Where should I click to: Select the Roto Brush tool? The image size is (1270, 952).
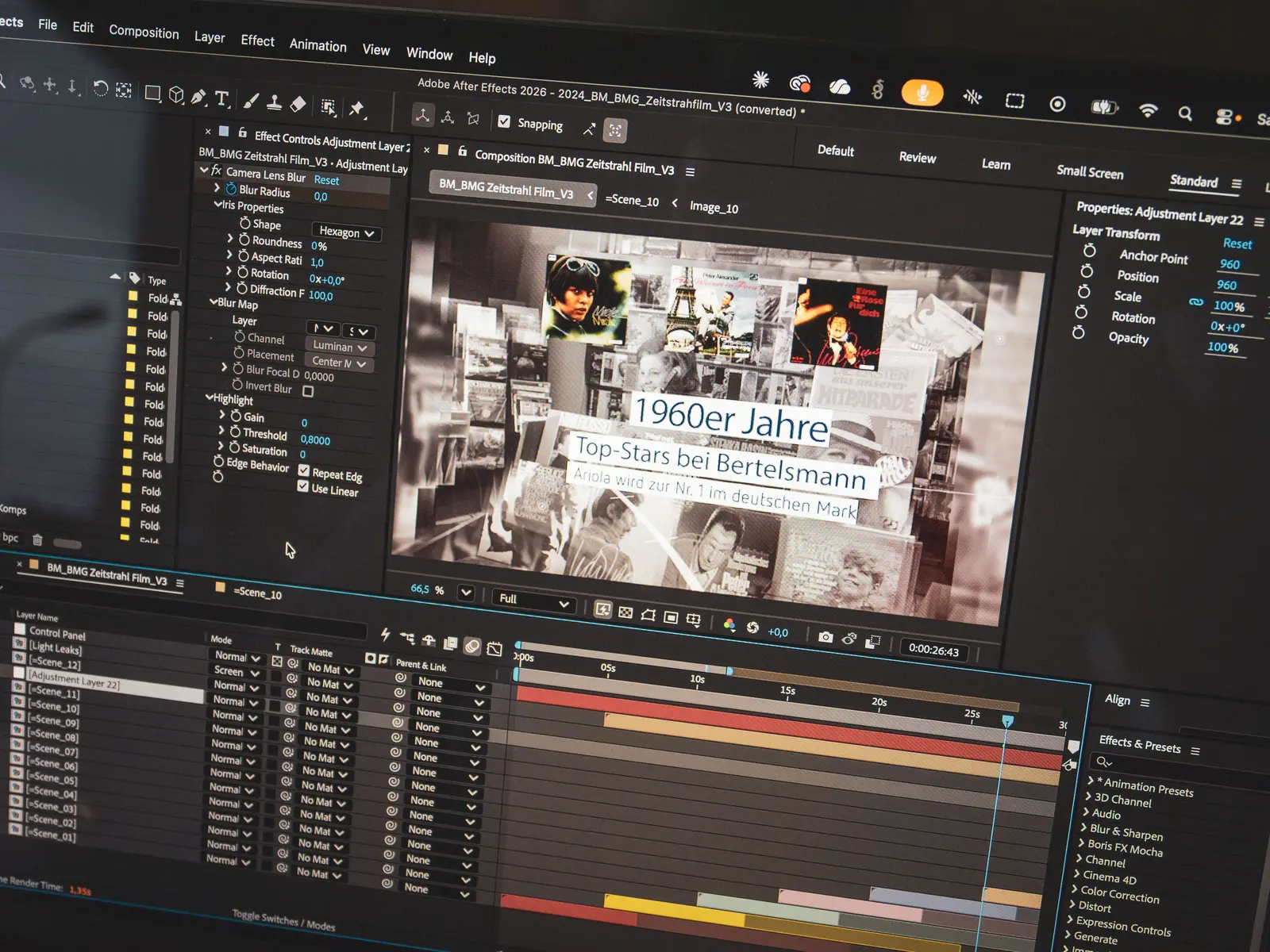[329, 107]
